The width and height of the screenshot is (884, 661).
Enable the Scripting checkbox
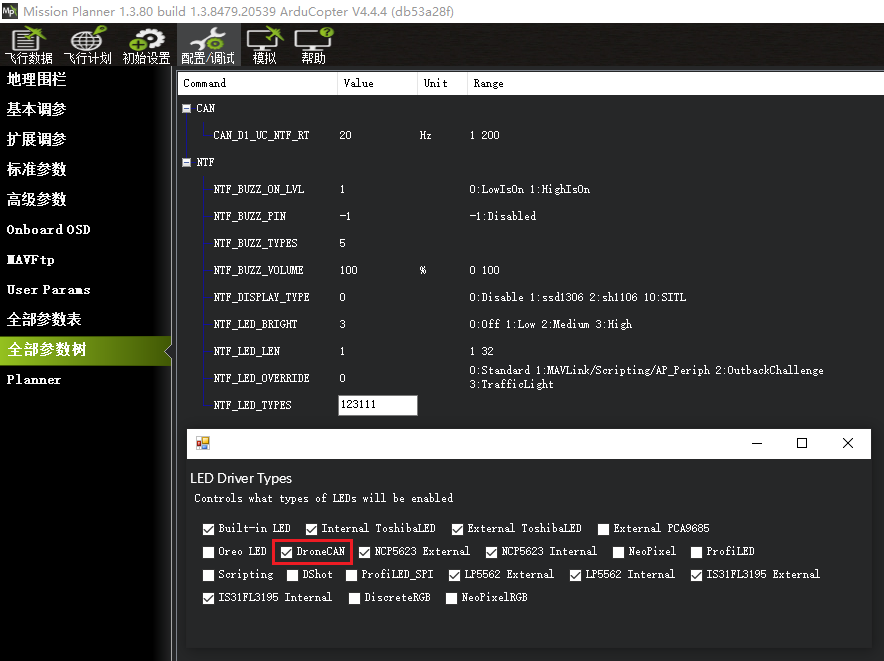(209, 575)
